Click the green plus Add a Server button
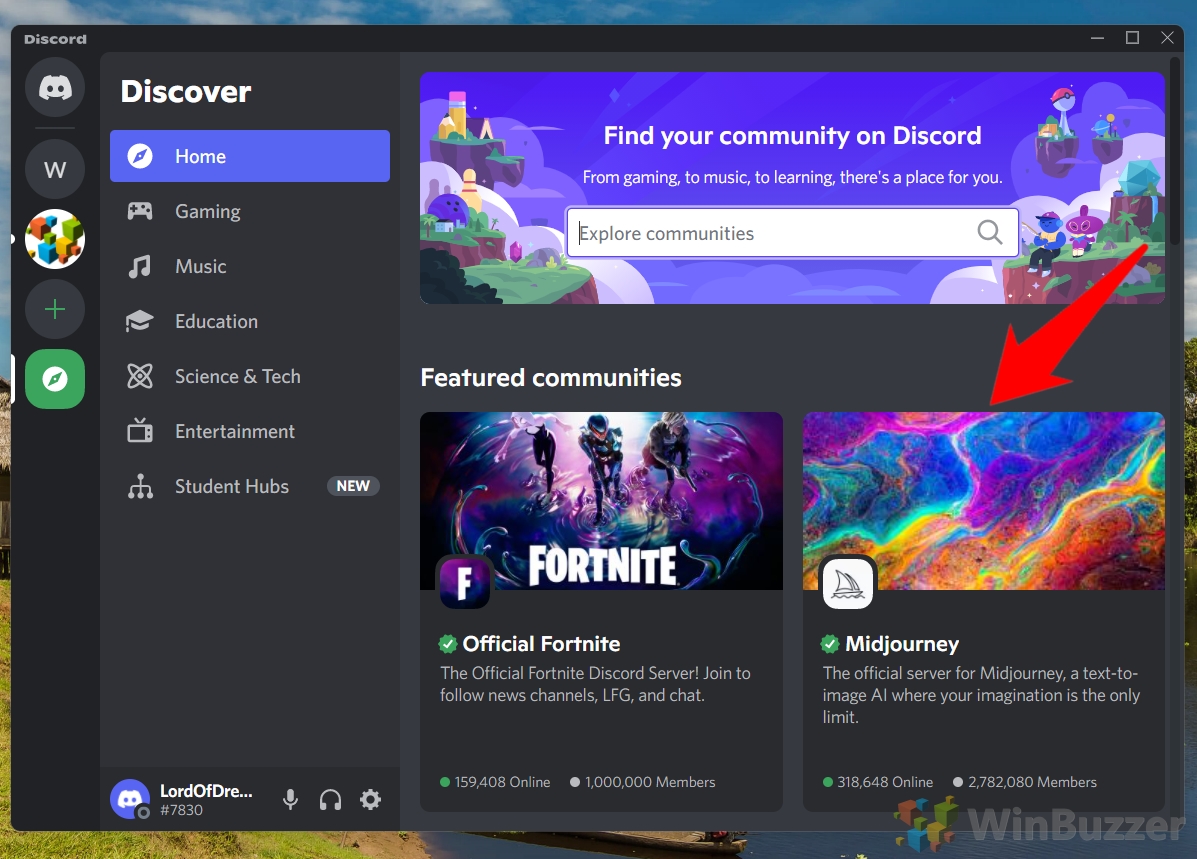 (55, 309)
